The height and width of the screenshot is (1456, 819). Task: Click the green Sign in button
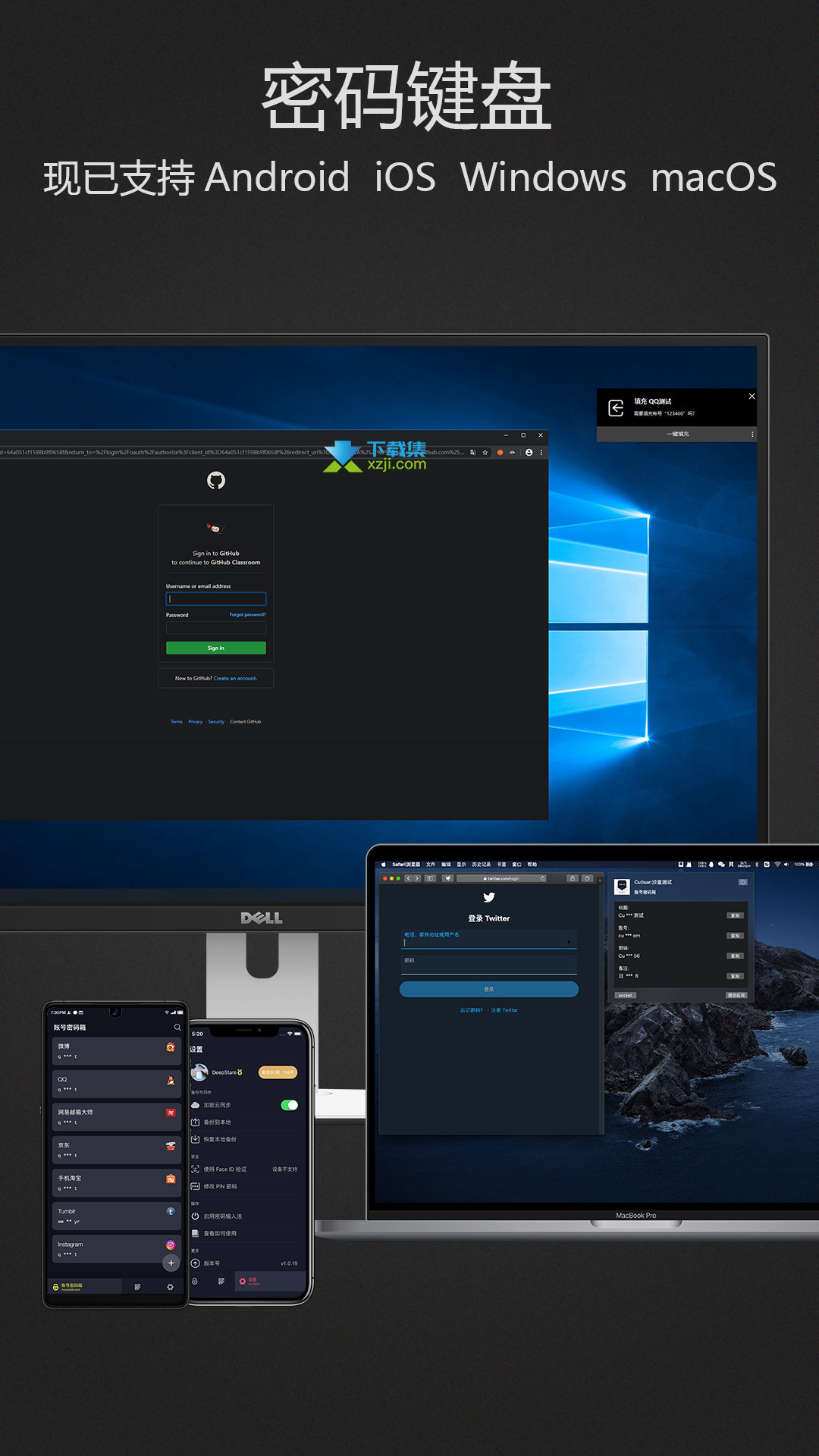point(216,648)
